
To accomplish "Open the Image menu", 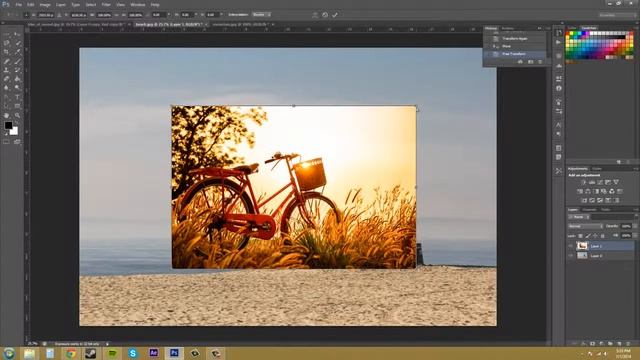I will tap(45, 4).
